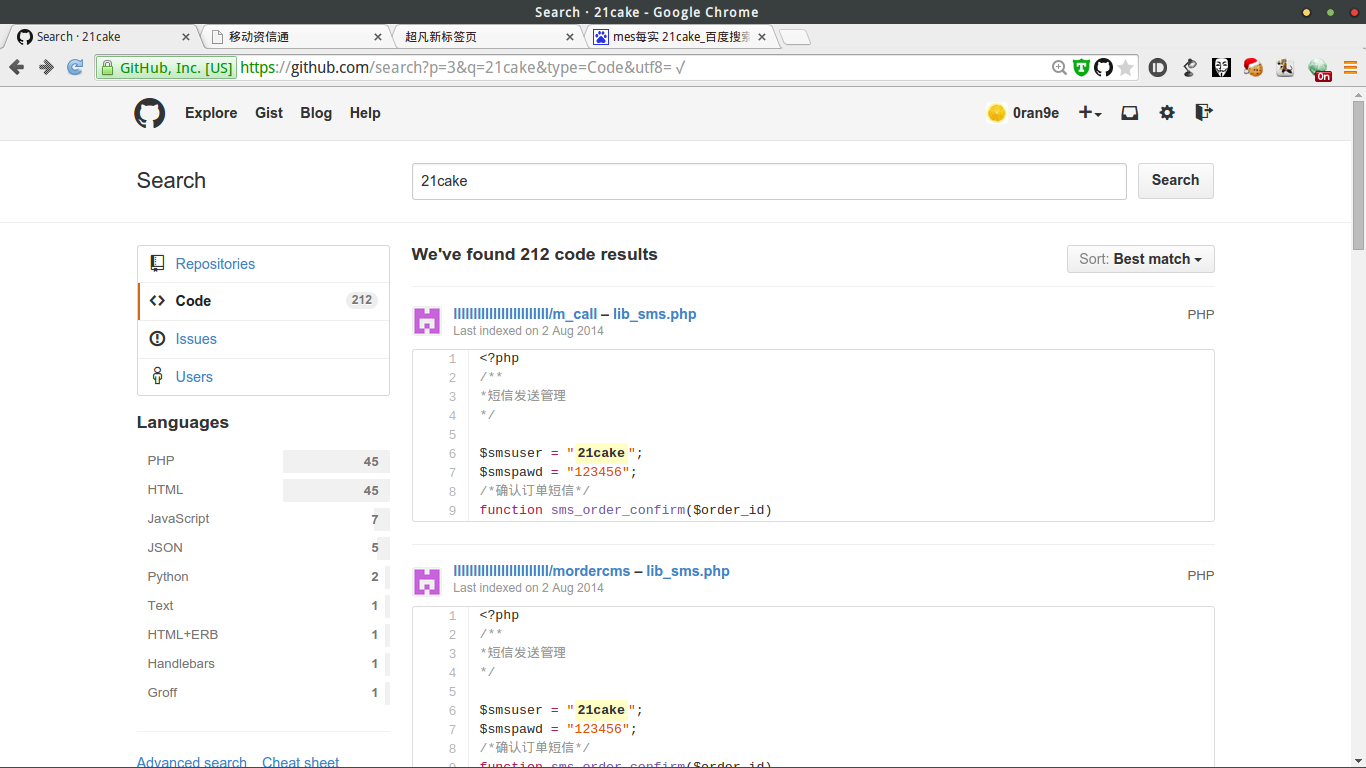Image resolution: width=1366 pixels, height=768 pixels.
Task: Filter results by PHP language
Action: tap(263, 461)
